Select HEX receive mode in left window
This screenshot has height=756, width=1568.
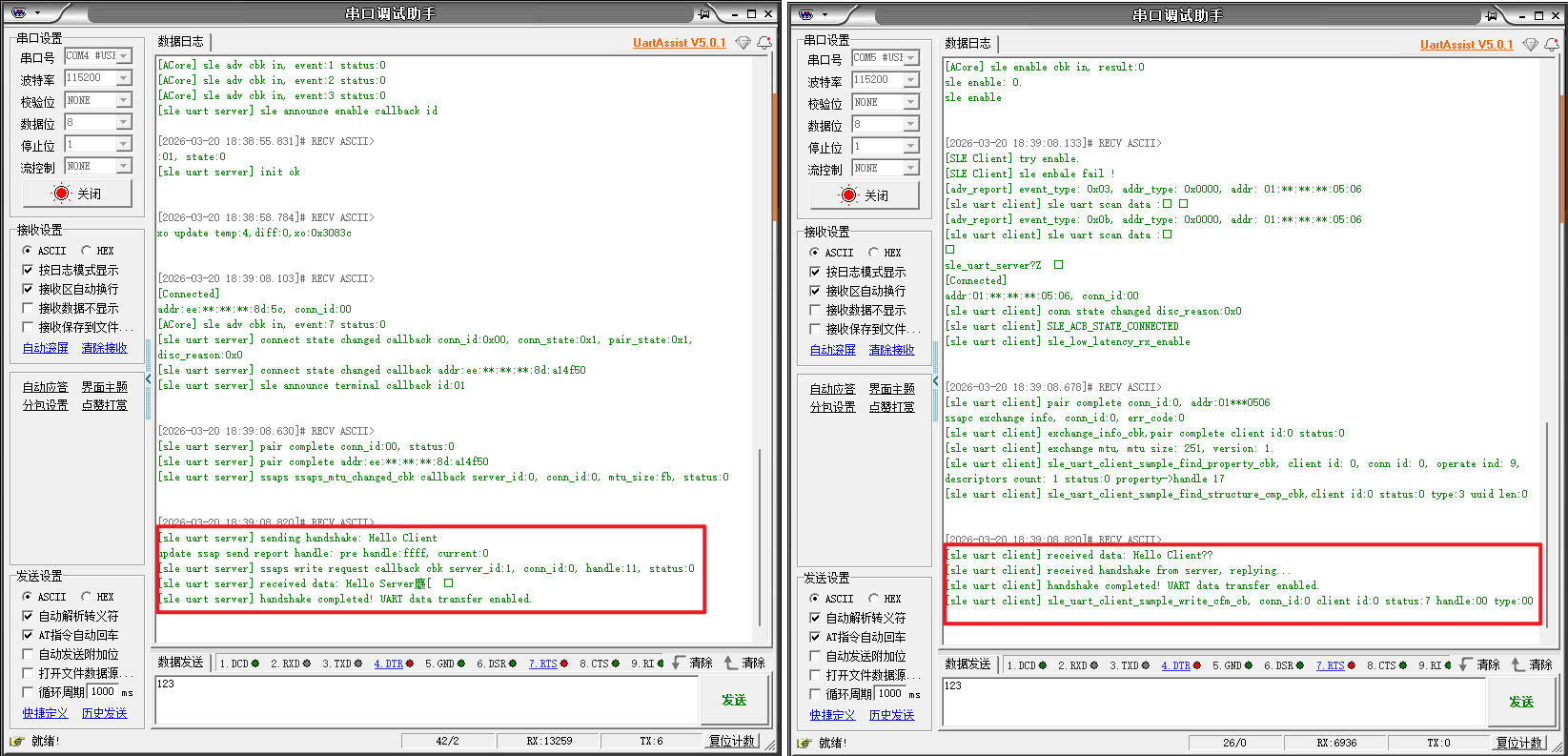tap(97, 251)
